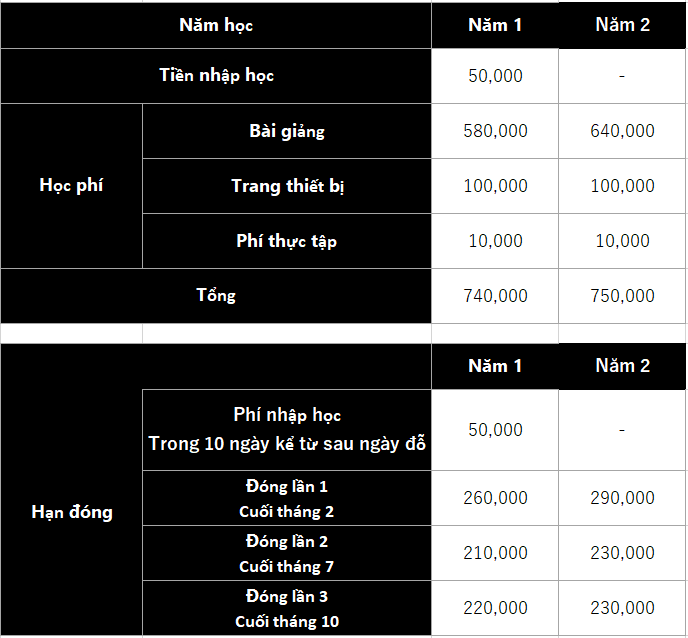Click the 580,000 tuition value
This screenshot has width=688, height=638.
(495, 131)
